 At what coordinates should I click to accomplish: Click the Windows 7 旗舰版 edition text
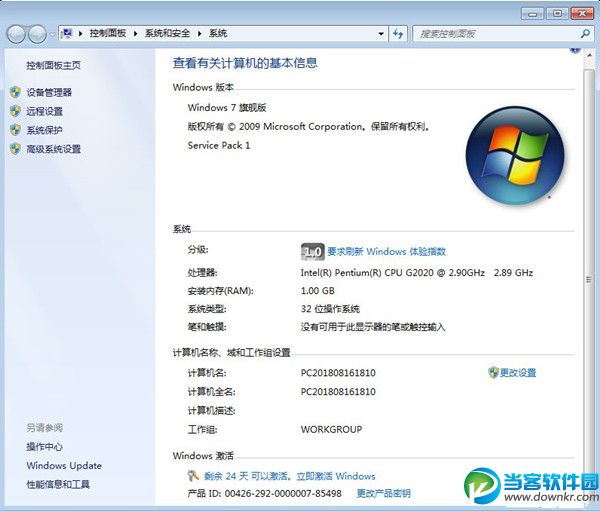[227, 108]
